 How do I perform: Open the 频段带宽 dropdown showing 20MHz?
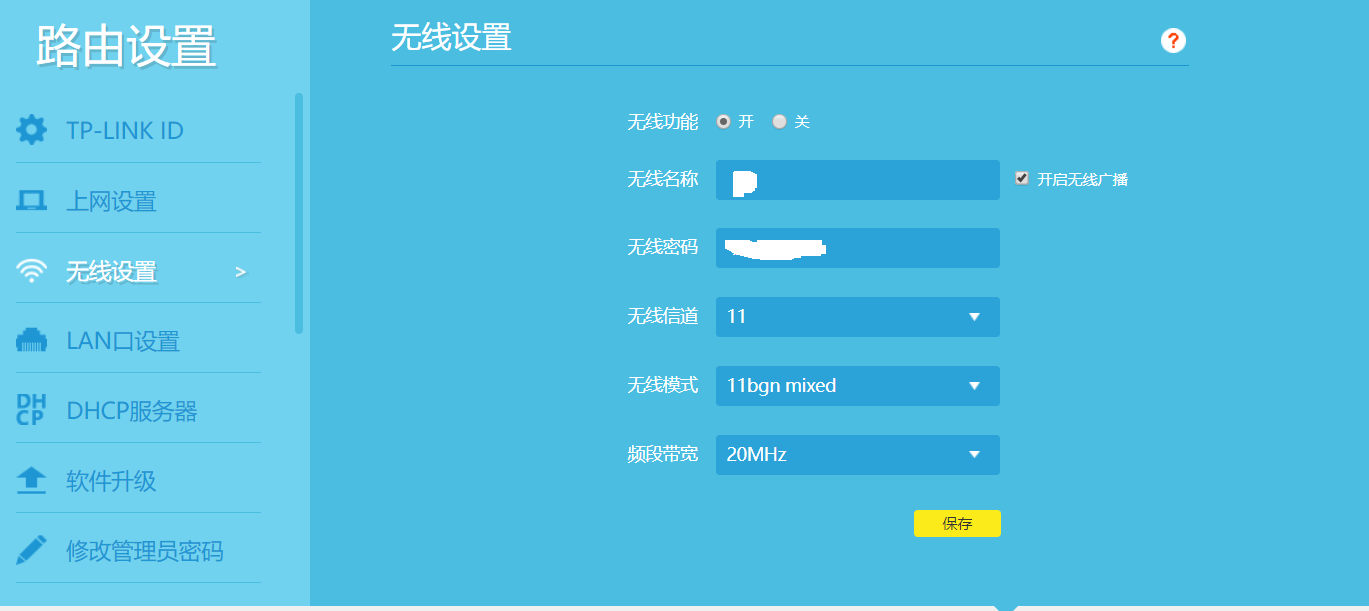(857, 455)
